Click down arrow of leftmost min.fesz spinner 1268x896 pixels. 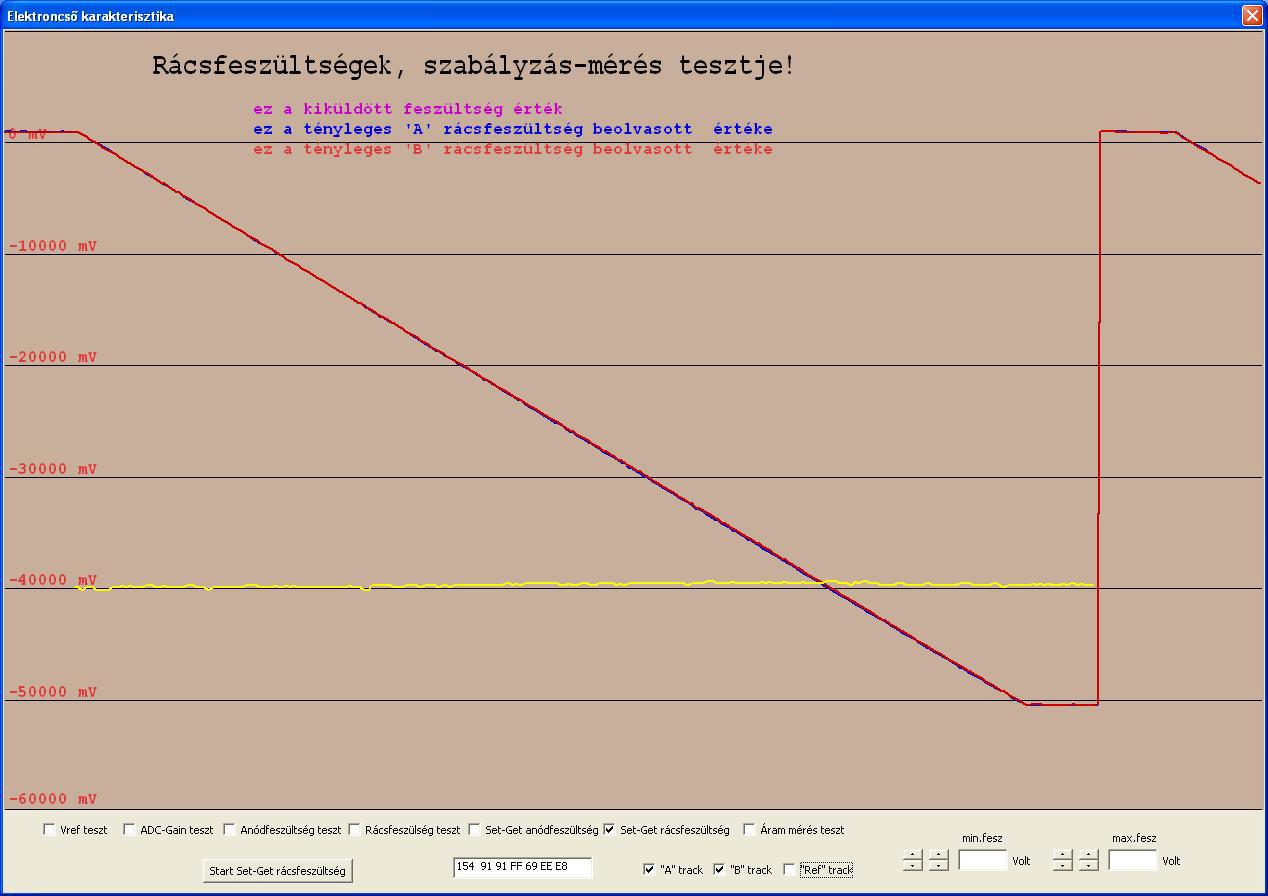click(x=912, y=865)
